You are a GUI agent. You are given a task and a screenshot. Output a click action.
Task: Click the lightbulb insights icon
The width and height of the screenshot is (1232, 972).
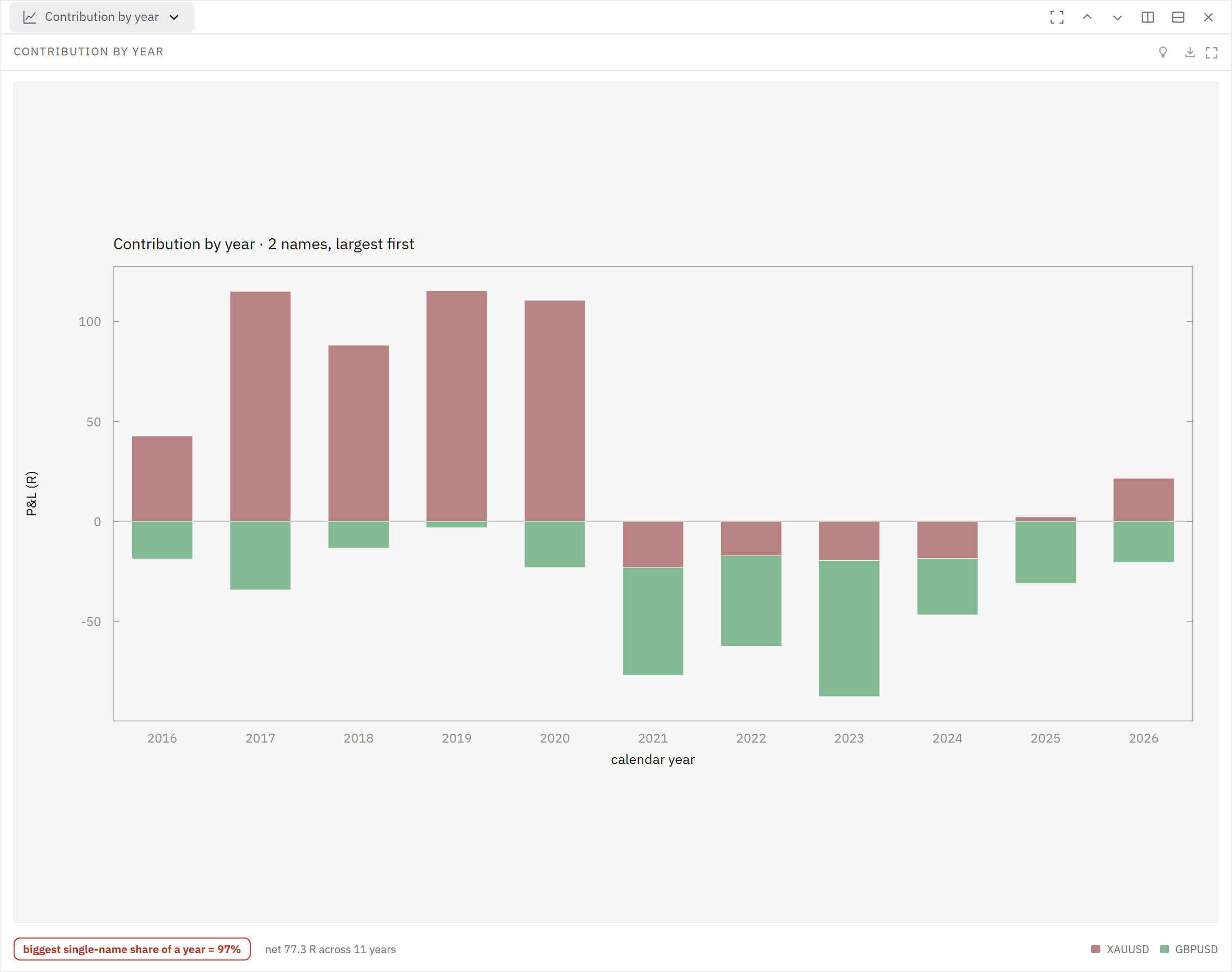[1163, 52]
